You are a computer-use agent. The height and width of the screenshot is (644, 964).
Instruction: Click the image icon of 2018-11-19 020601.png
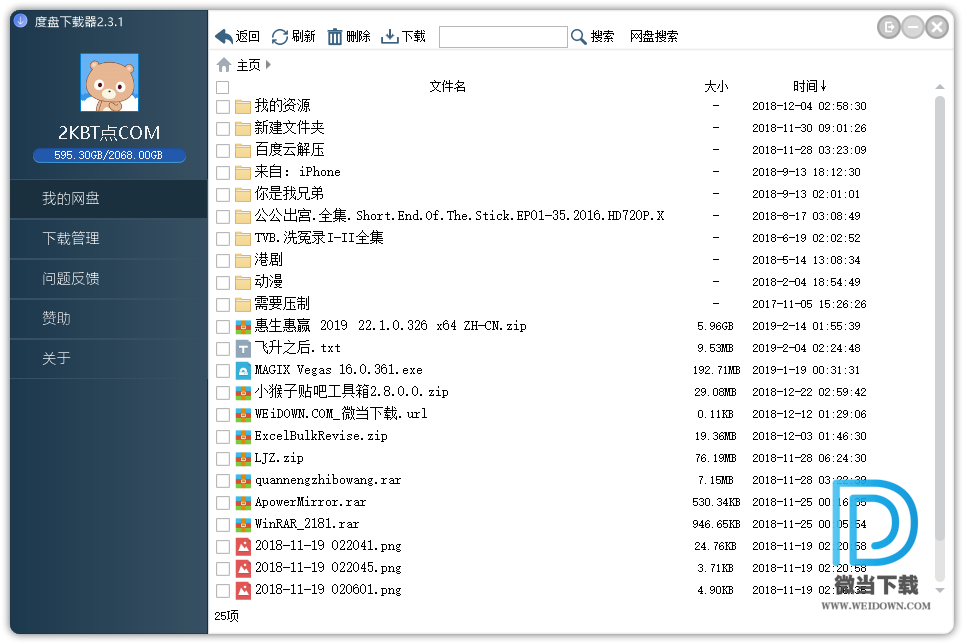coord(243,591)
